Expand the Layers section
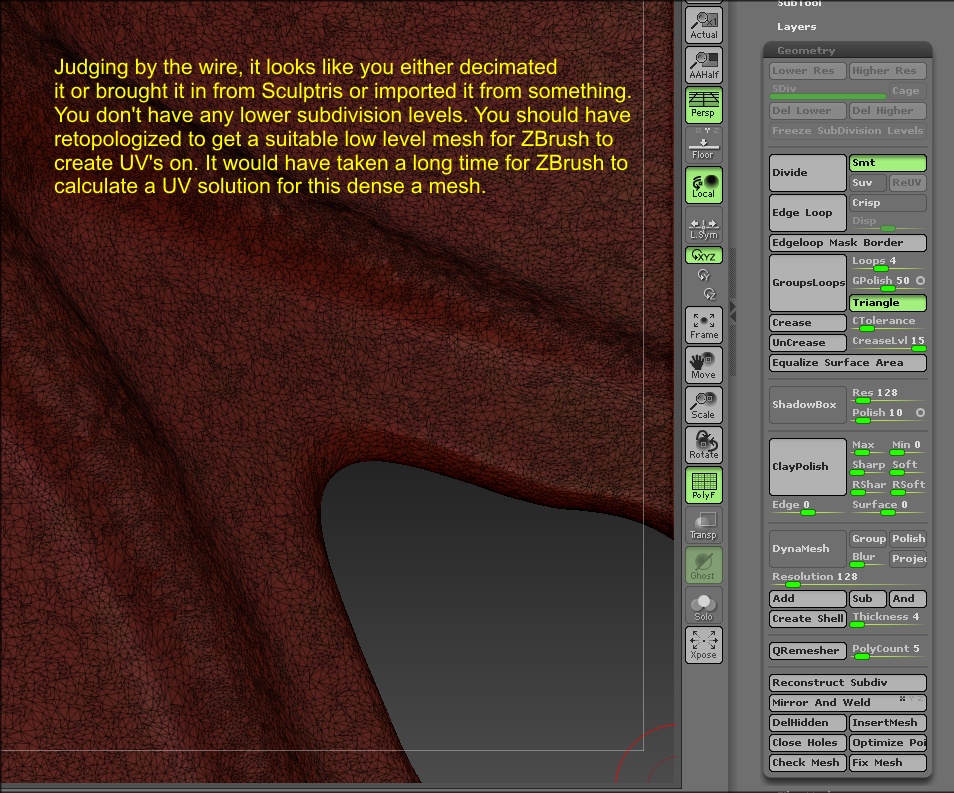This screenshot has width=954, height=793. click(796, 27)
